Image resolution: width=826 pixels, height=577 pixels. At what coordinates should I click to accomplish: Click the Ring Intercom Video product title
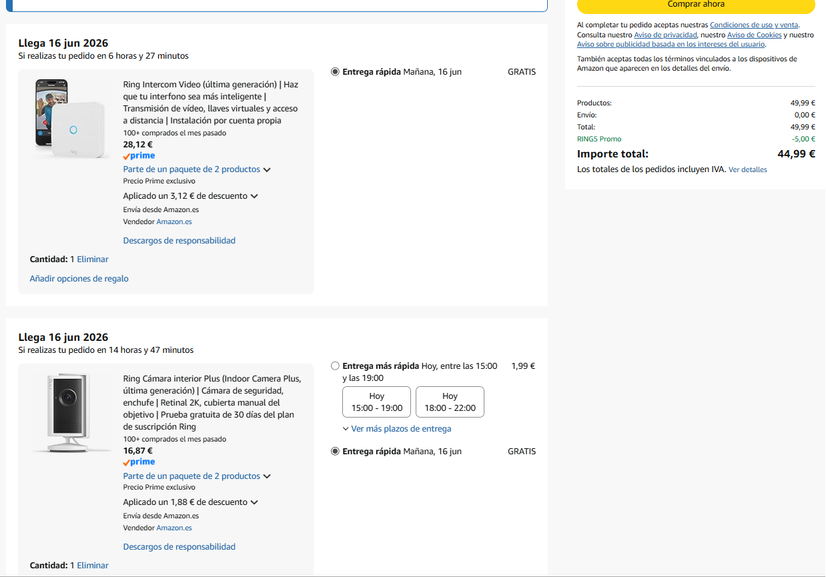(211, 102)
